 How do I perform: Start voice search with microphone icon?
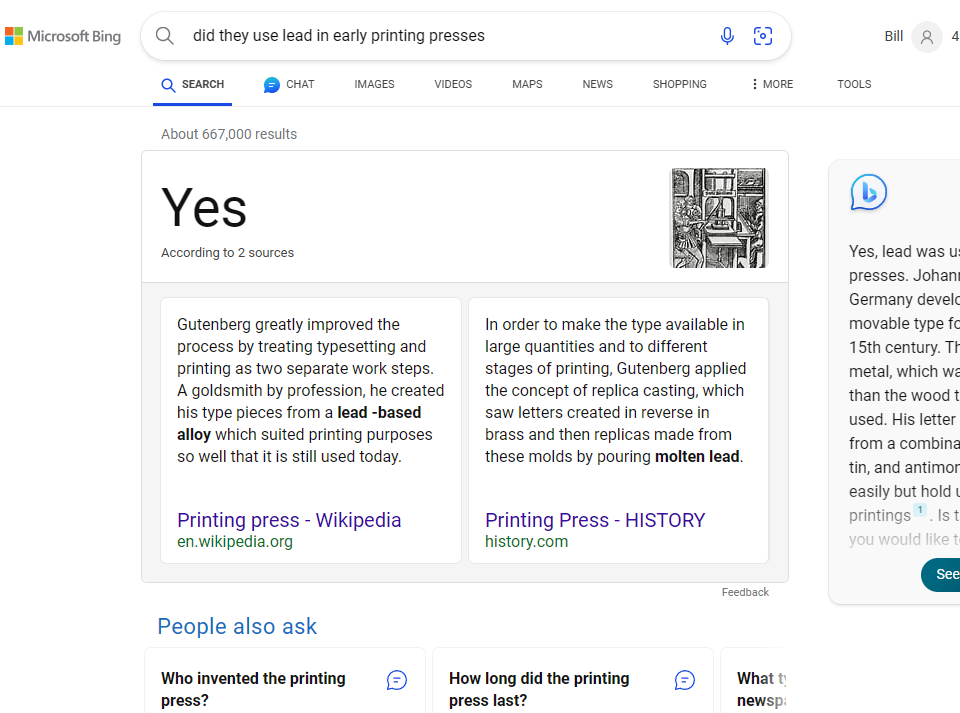727,36
